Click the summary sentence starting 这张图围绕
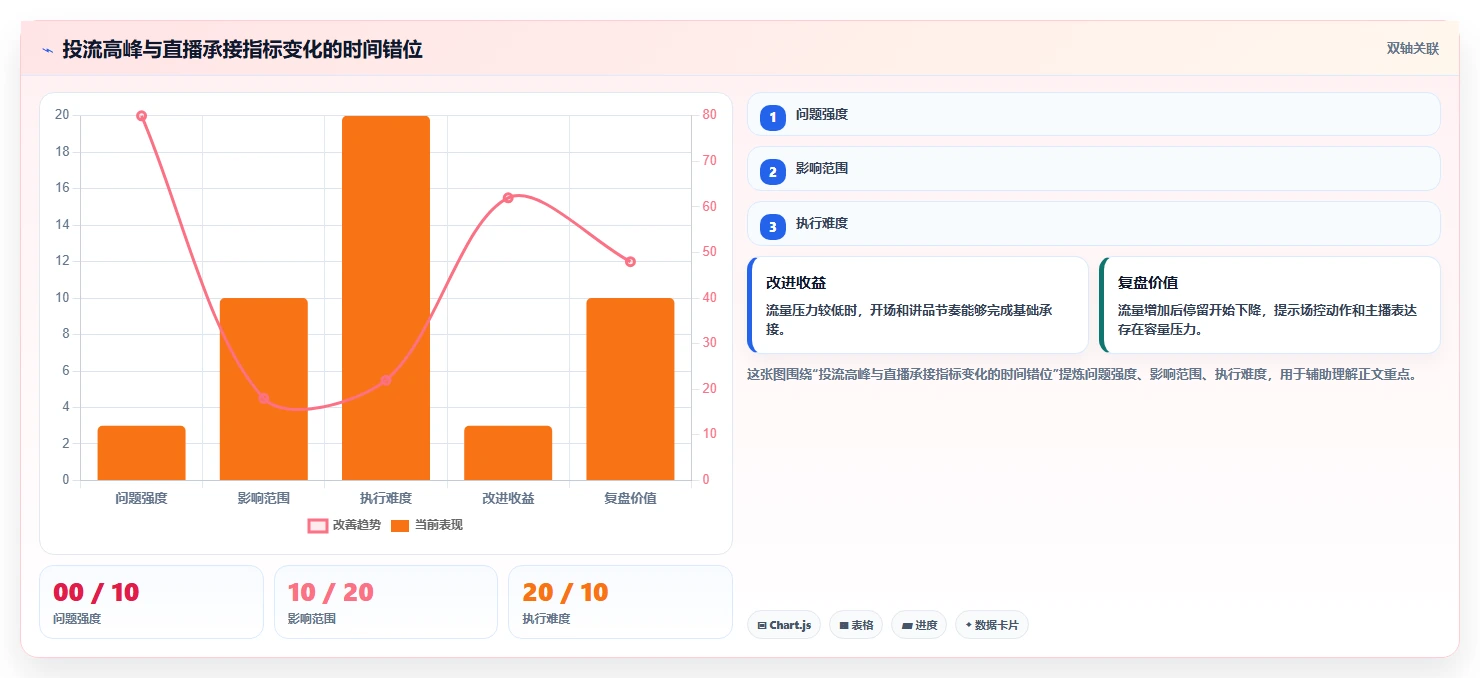This screenshot has height=678, width=1480. point(1082,375)
